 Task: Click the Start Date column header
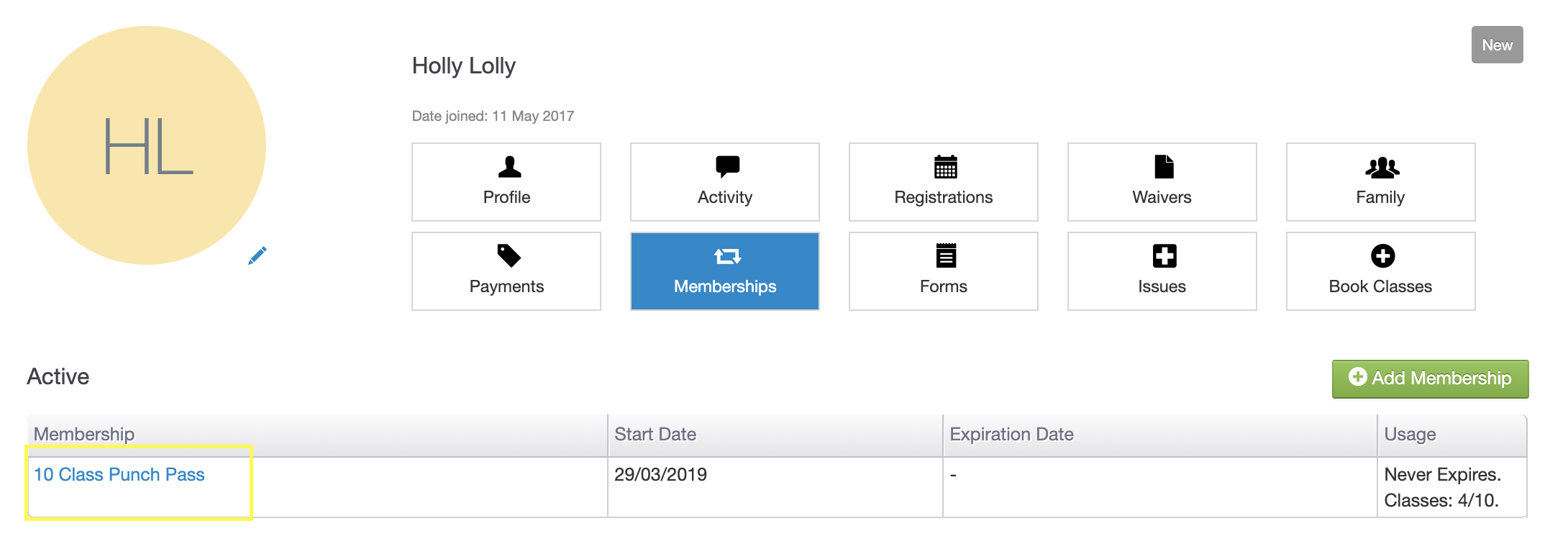click(x=655, y=435)
